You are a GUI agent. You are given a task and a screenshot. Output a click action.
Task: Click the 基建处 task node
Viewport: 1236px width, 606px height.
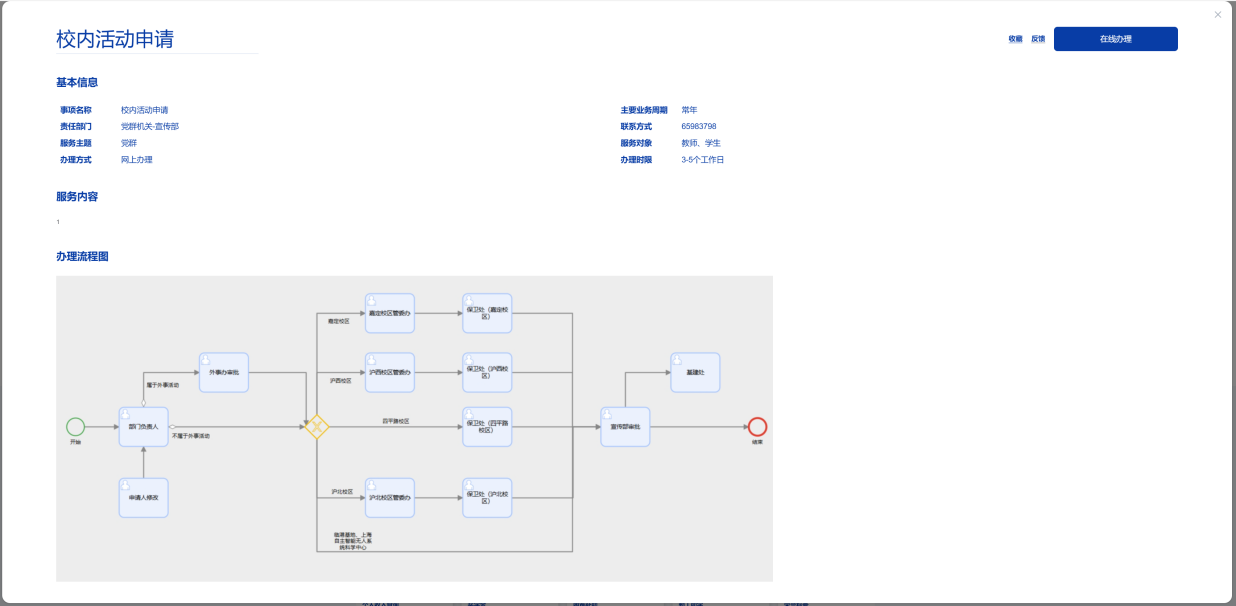695,372
